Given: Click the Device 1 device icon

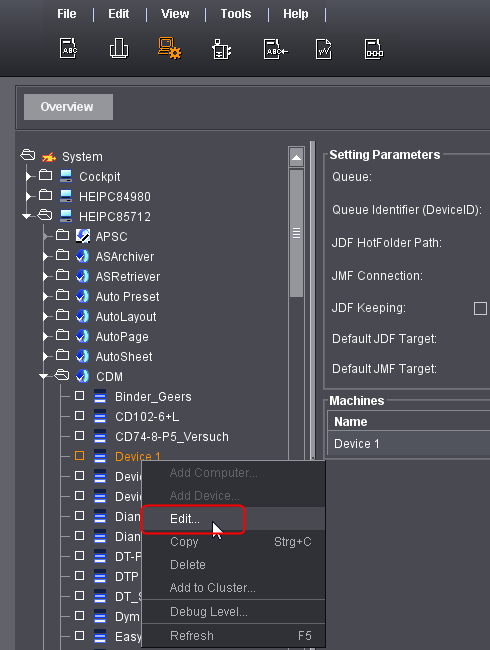Looking at the screenshot, I should pyautogui.click(x=100, y=456).
